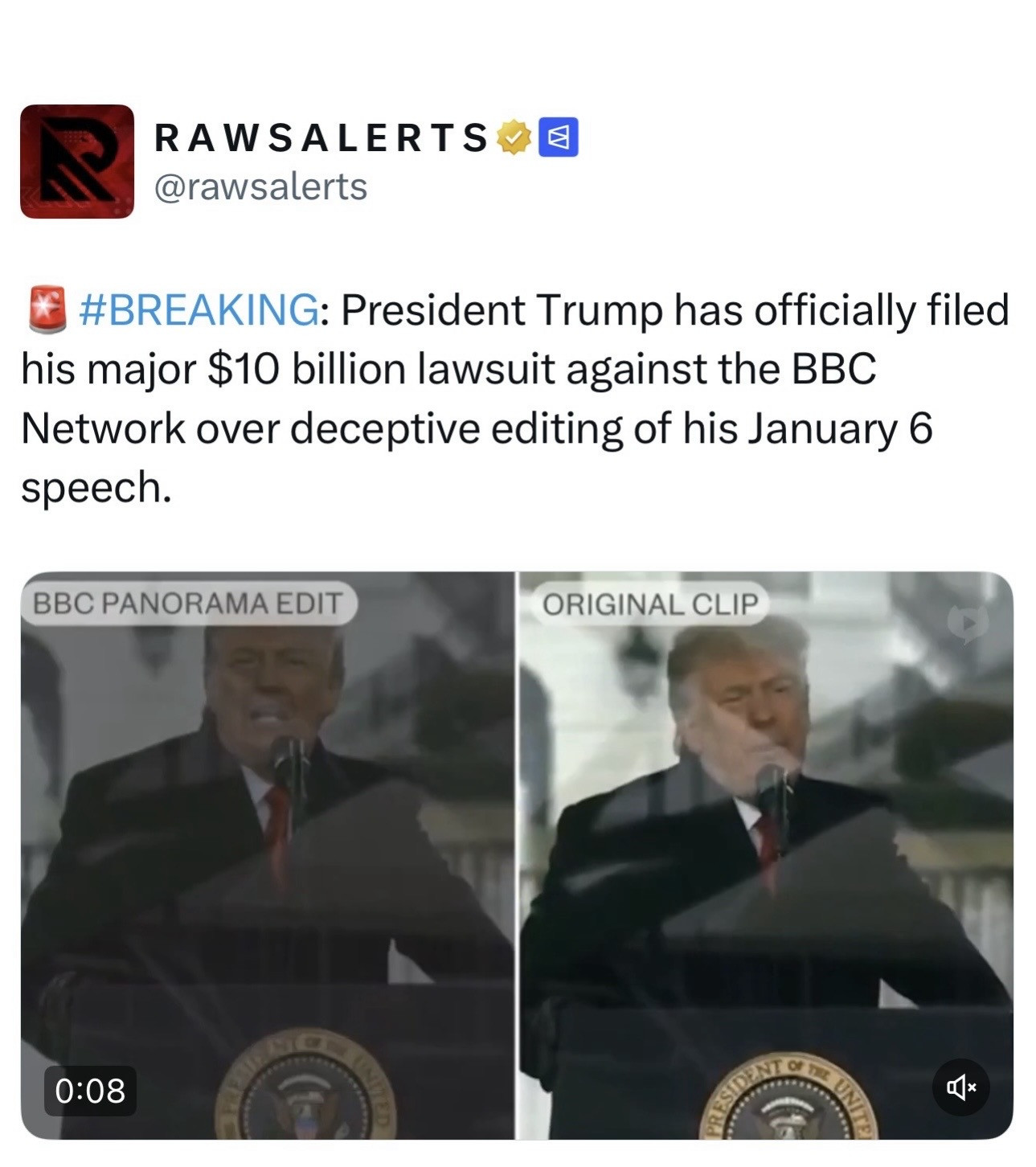Play the Original Clip side of video
This screenshot has height=1167, width=1036.
coord(766,855)
